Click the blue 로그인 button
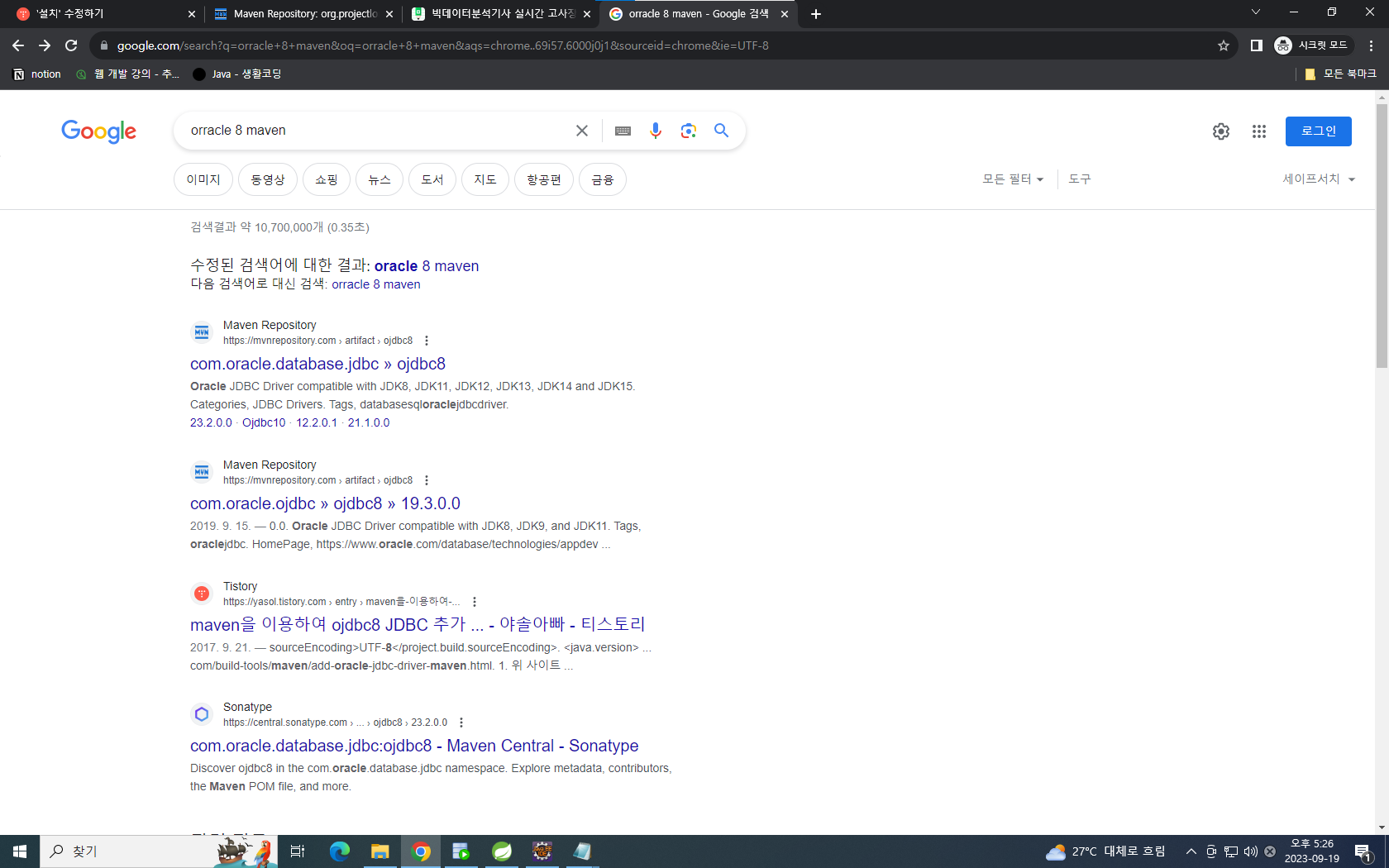The image size is (1389, 868). tap(1319, 131)
